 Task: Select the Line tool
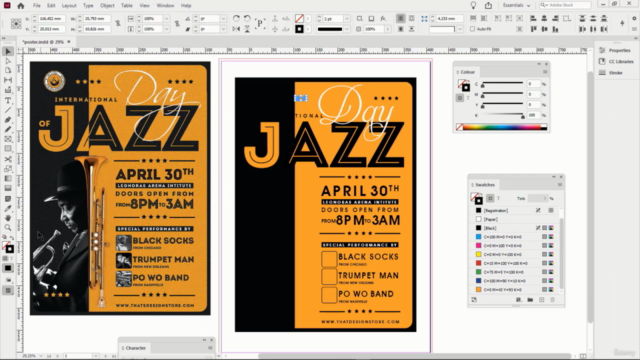click(8, 110)
